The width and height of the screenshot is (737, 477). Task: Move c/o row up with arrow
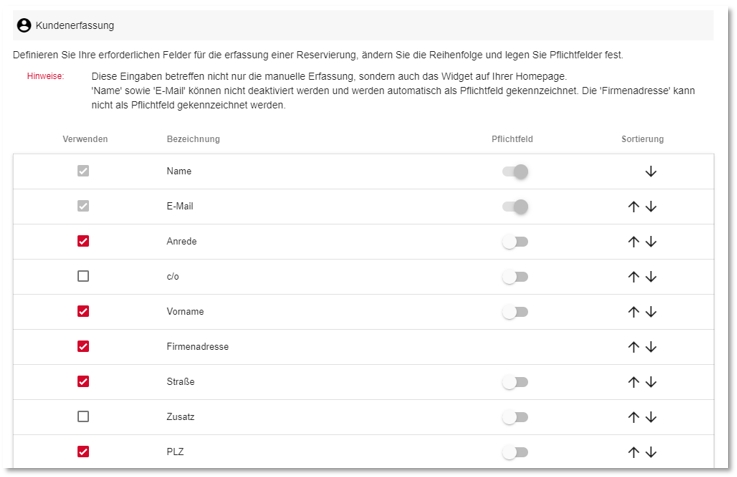[x=634, y=277]
